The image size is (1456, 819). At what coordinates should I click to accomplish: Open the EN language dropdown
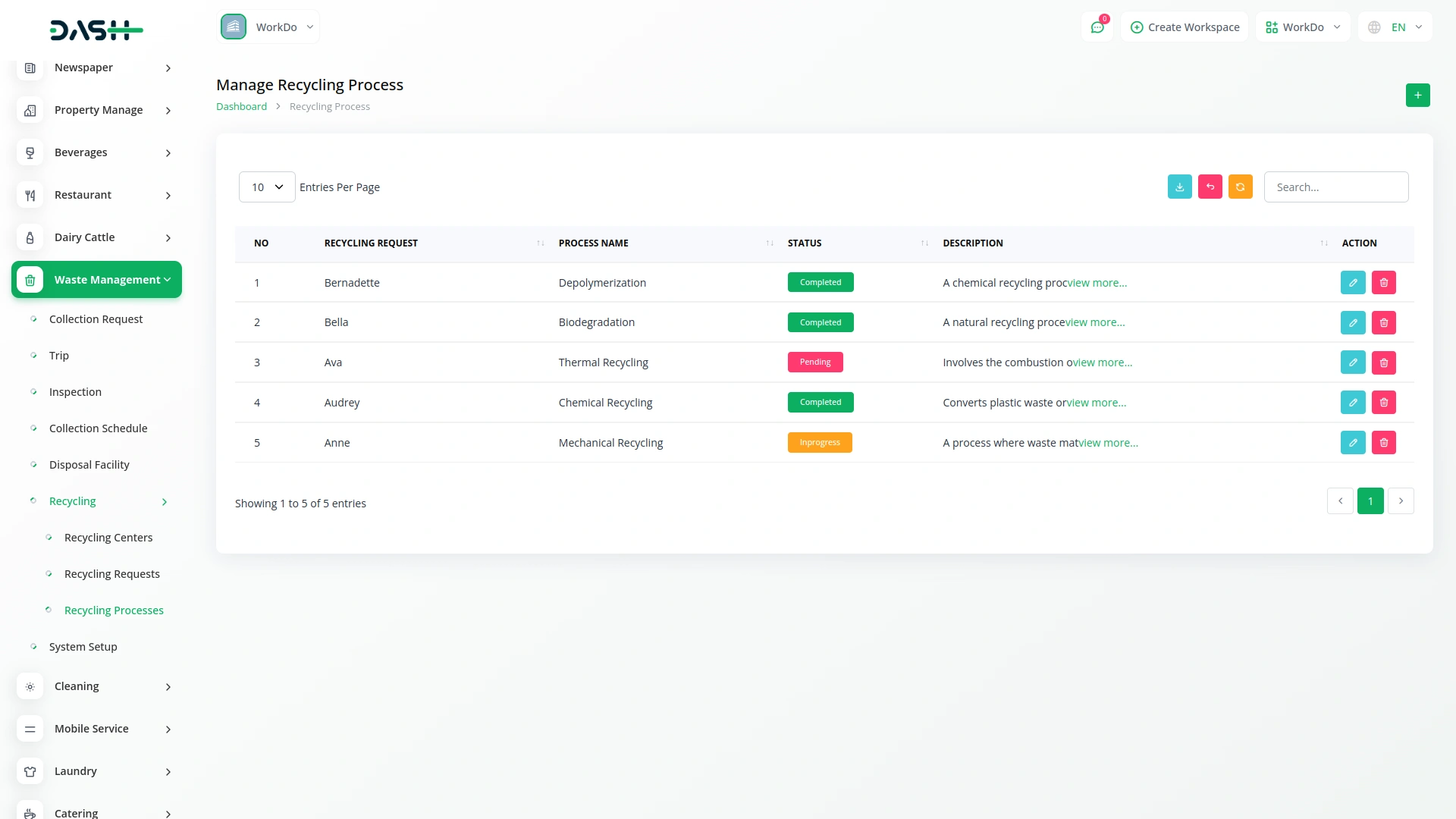[x=1396, y=27]
